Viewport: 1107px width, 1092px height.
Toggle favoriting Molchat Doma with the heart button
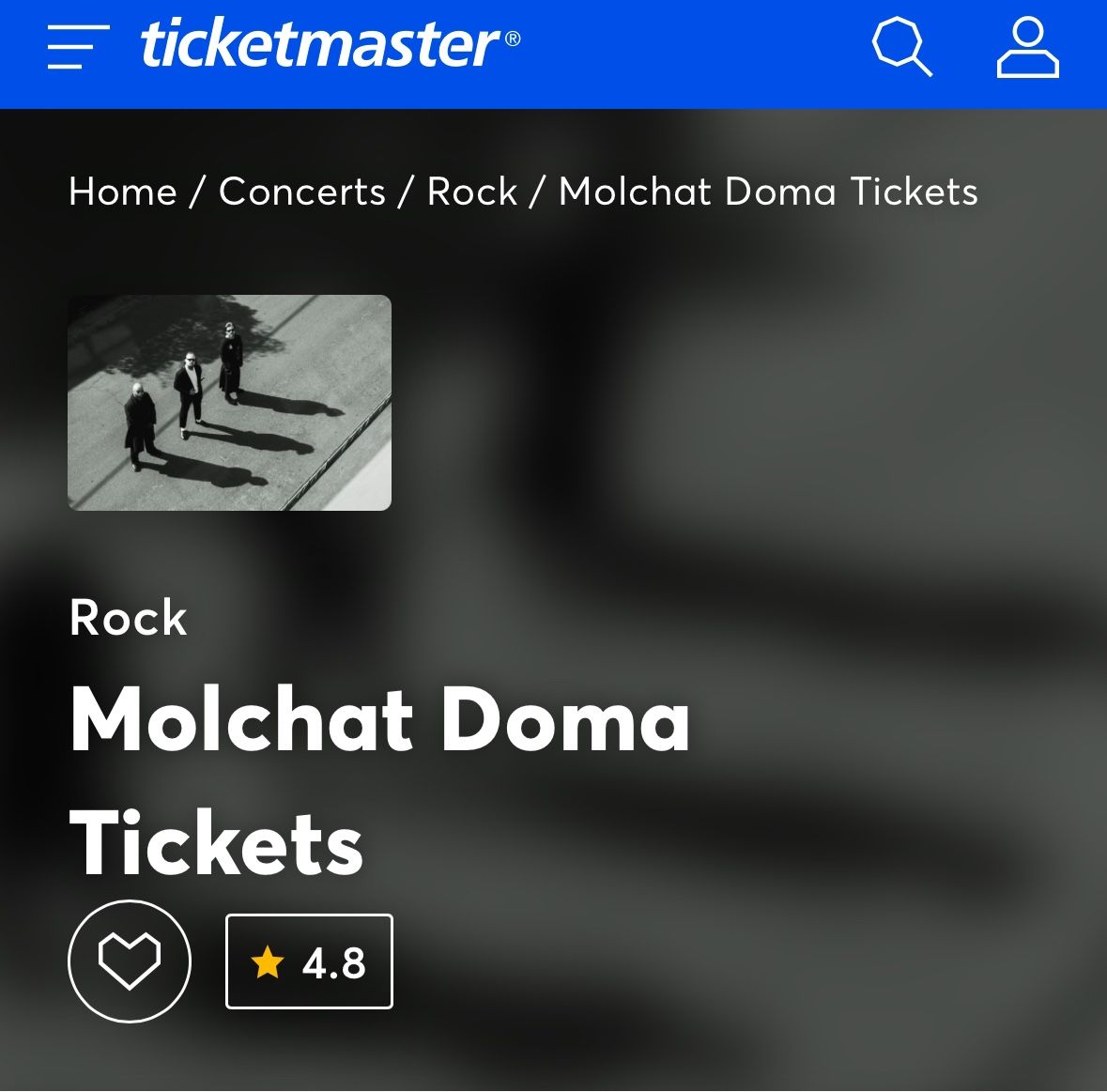click(130, 961)
